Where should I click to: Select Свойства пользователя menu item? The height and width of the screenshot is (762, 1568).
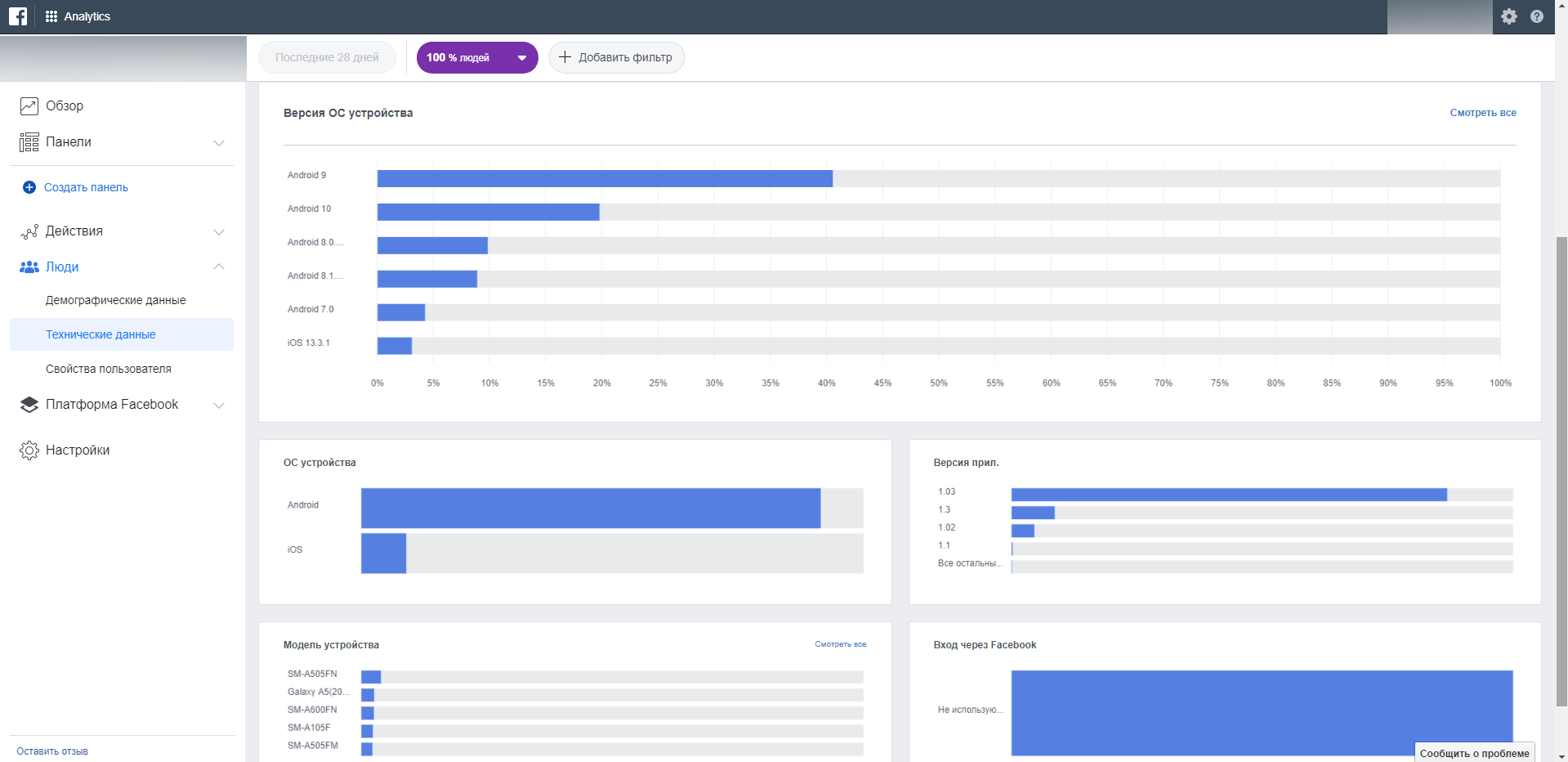(108, 369)
